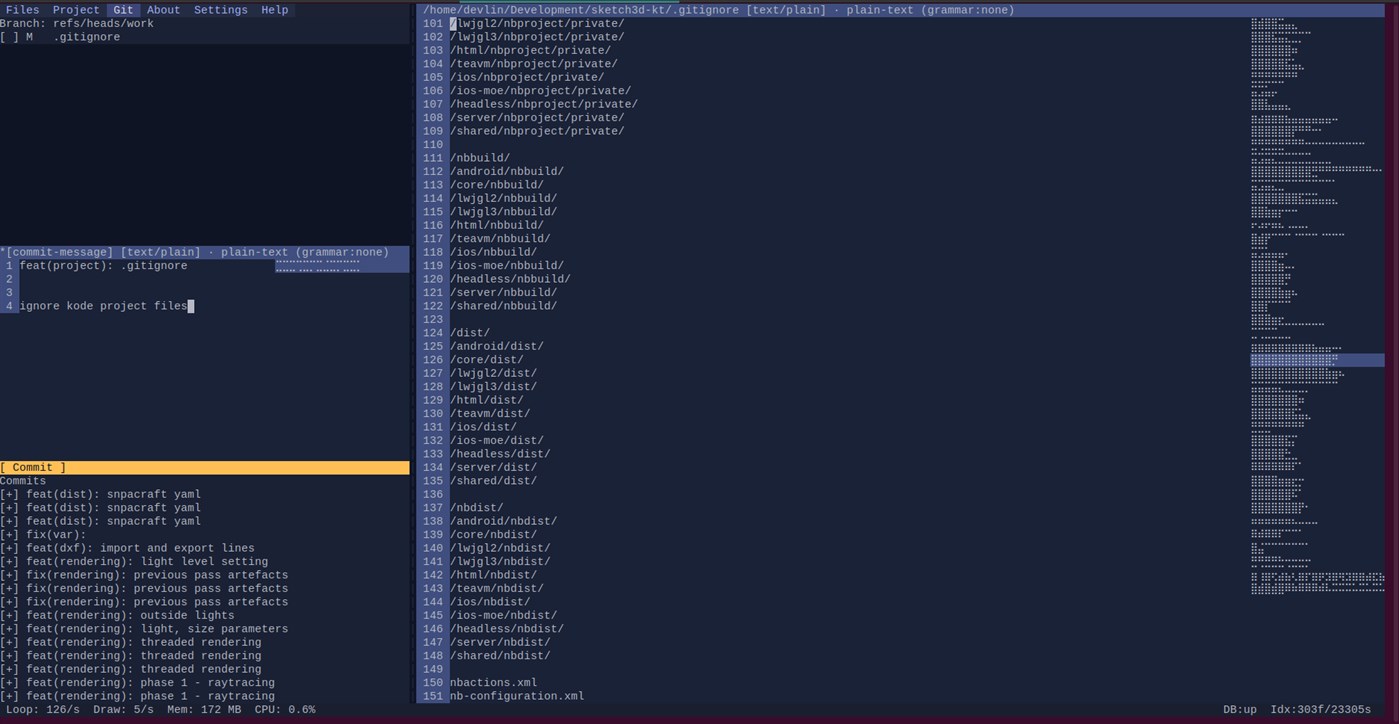Click the "Branch: refs/heads/work" label
The height and width of the screenshot is (724, 1399).
coord(77,24)
